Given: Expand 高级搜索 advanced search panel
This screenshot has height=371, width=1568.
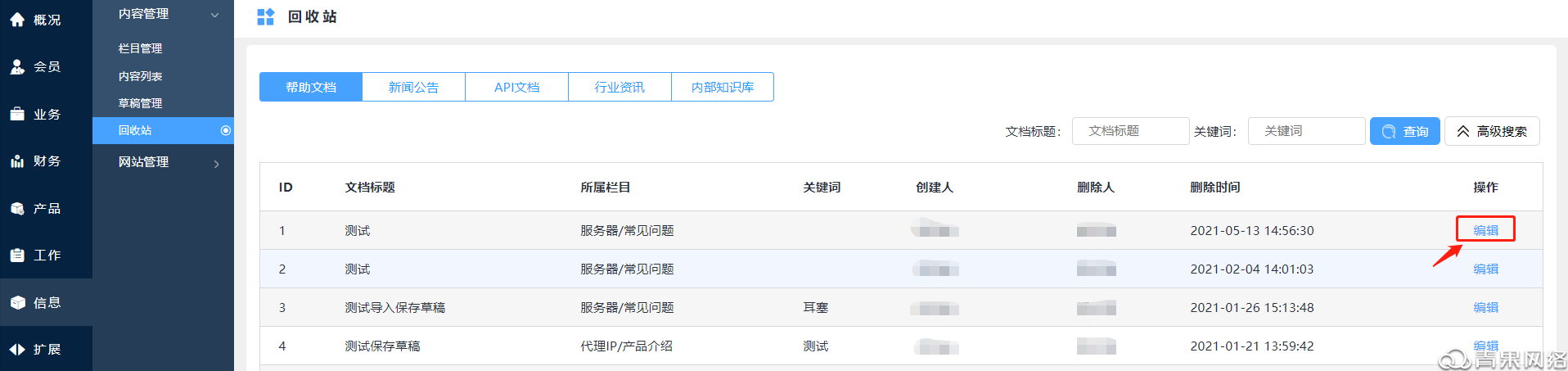Looking at the screenshot, I should [1492, 131].
